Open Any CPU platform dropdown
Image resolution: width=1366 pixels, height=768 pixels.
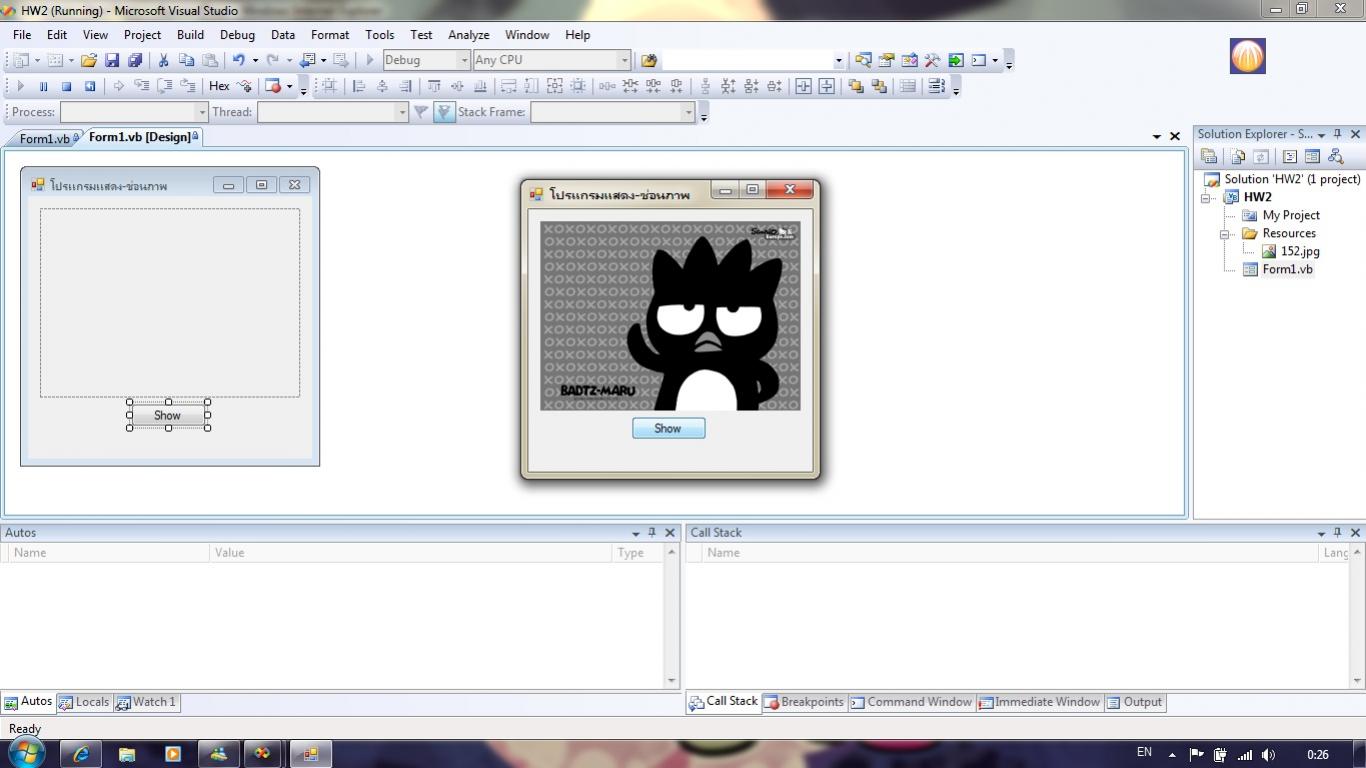(x=624, y=60)
